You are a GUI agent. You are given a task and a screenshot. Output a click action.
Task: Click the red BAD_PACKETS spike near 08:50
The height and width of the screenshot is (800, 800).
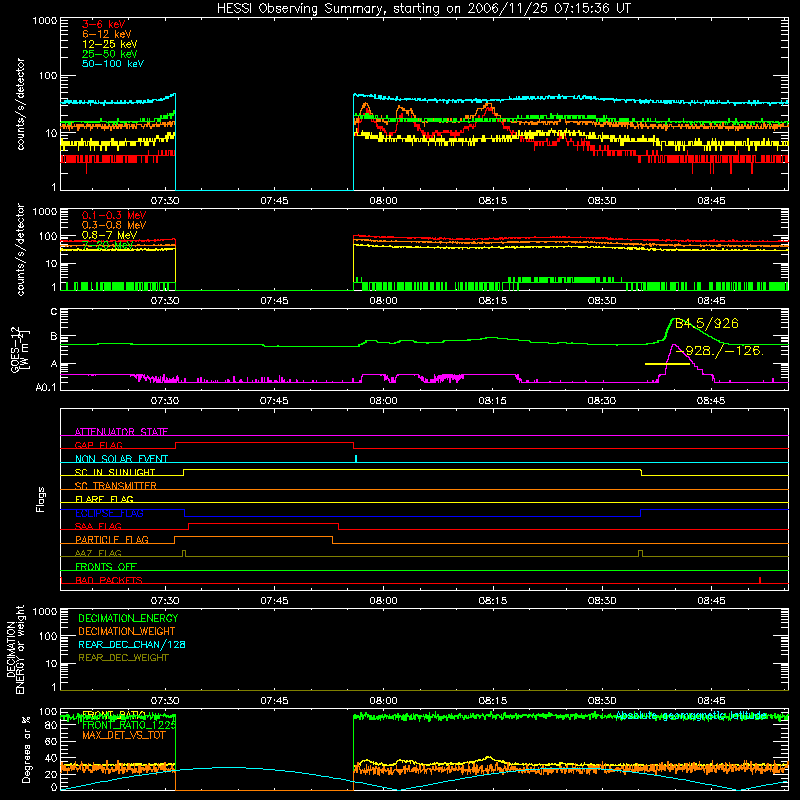click(x=760, y=580)
